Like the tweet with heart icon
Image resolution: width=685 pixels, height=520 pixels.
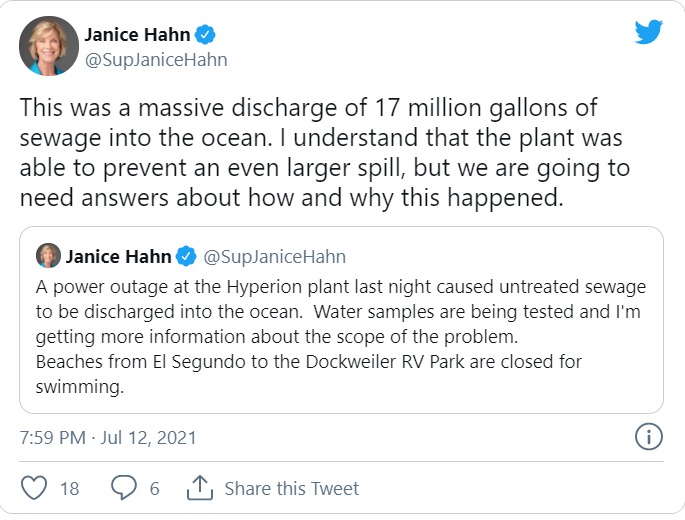coord(34,488)
